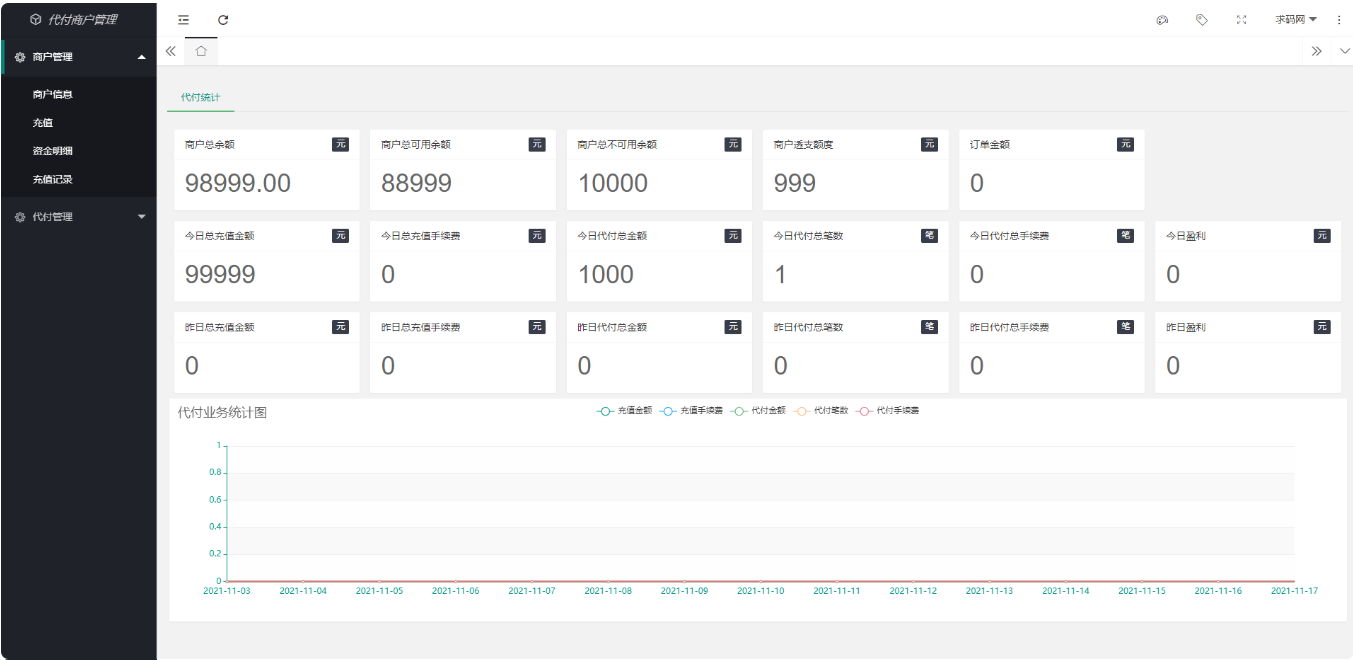Toggle 代付金额 series in chart legend

click(759, 411)
